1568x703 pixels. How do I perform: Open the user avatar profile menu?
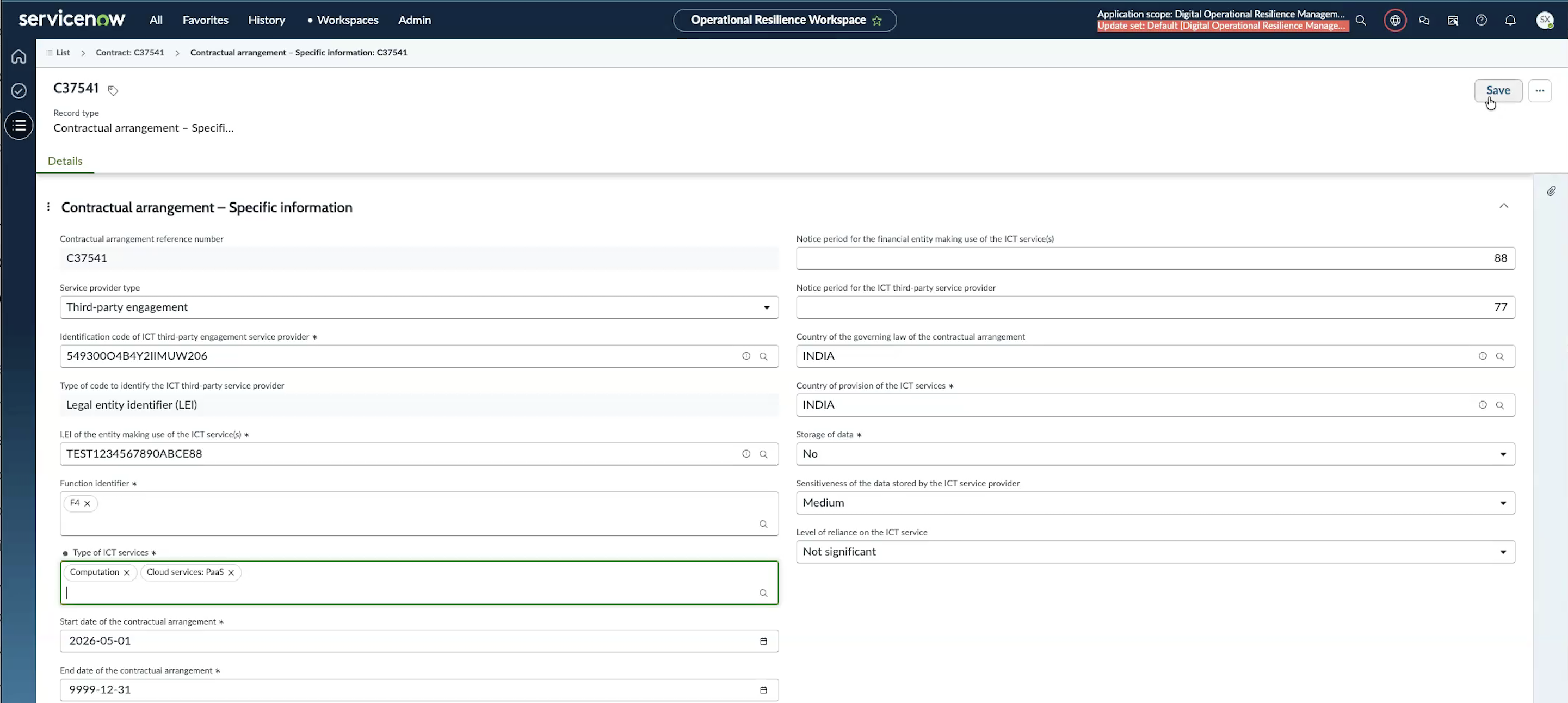tap(1545, 20)
